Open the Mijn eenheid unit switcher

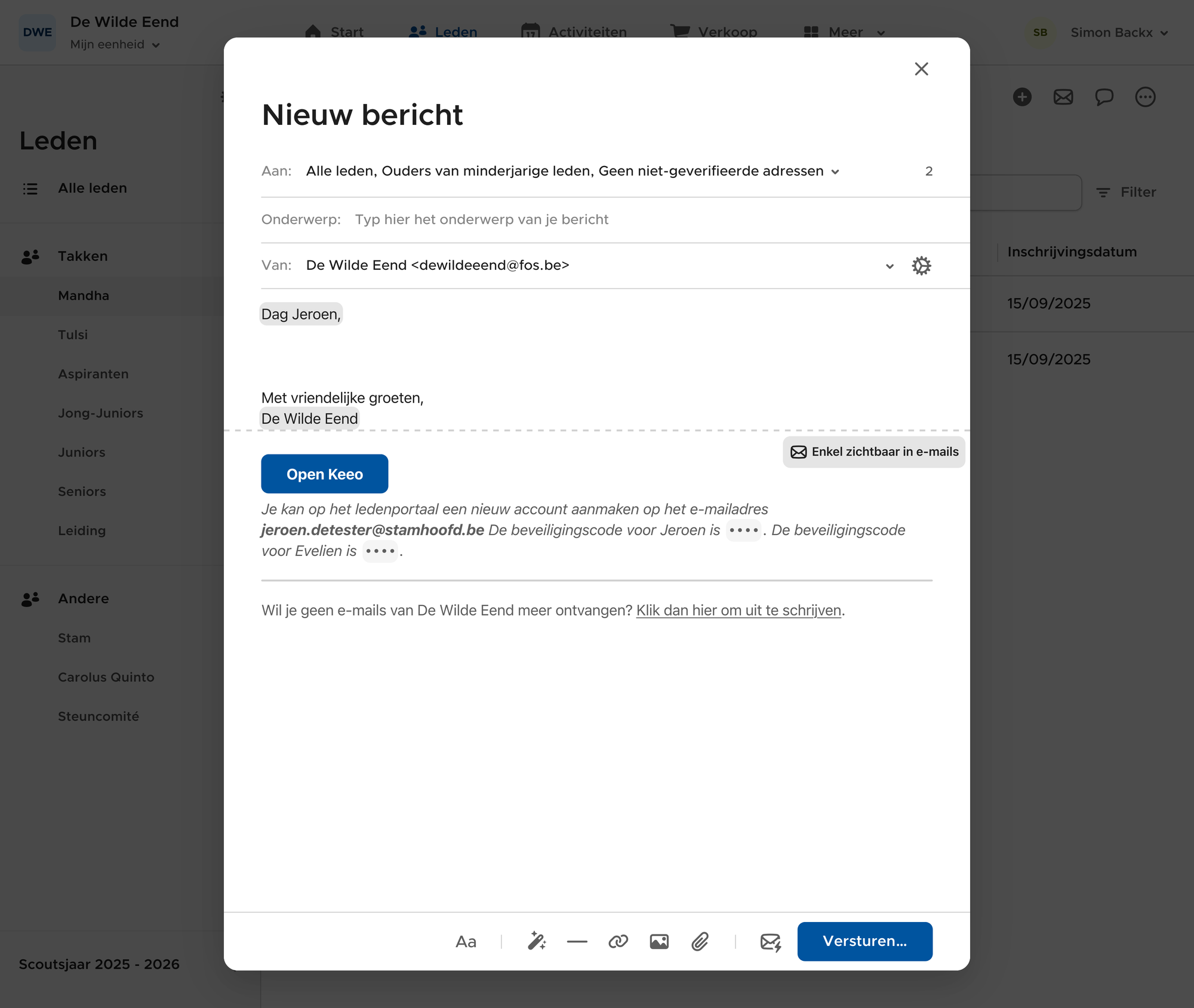(115, 45)
